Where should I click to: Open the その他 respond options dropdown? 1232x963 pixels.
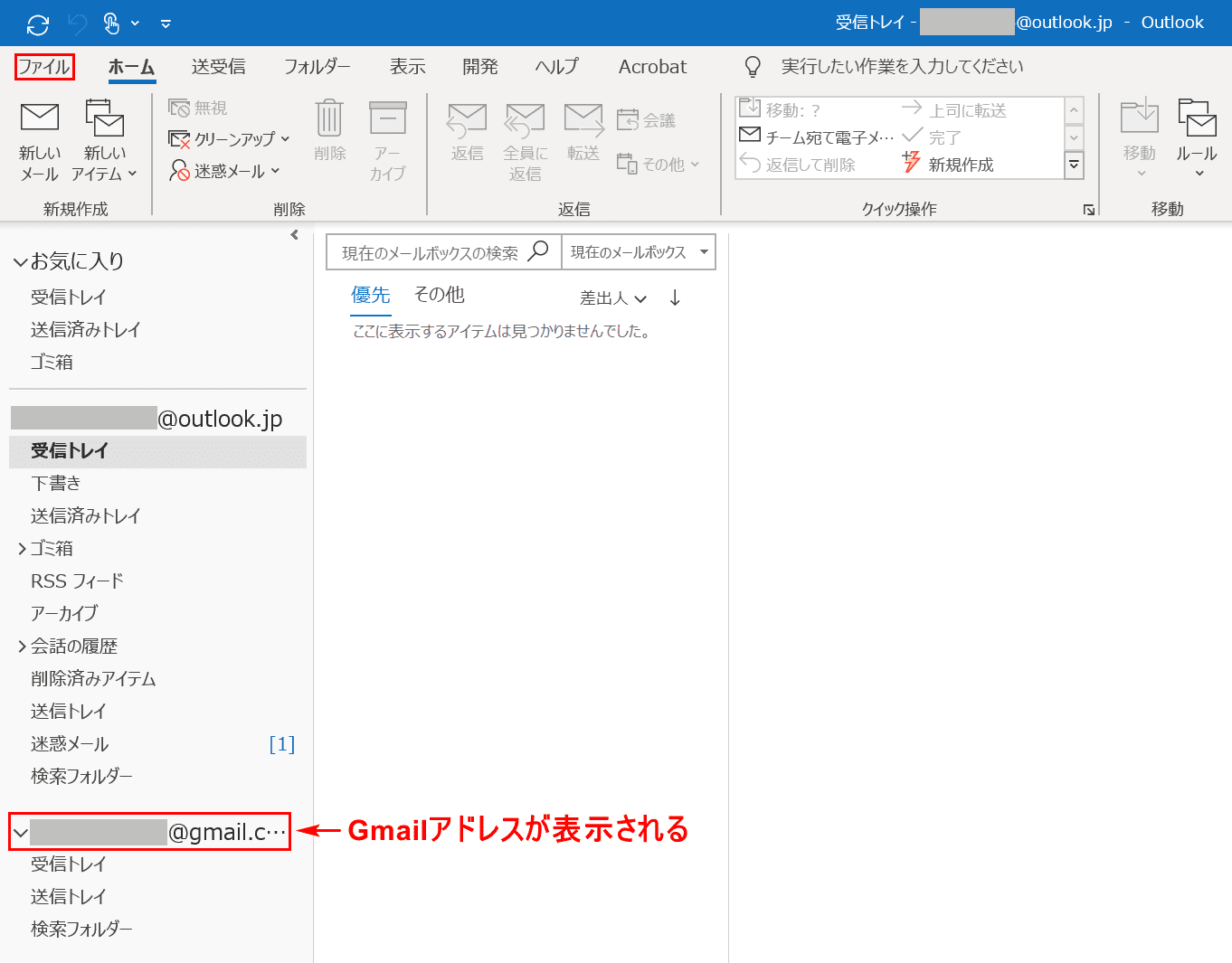[x=659, y=164]
